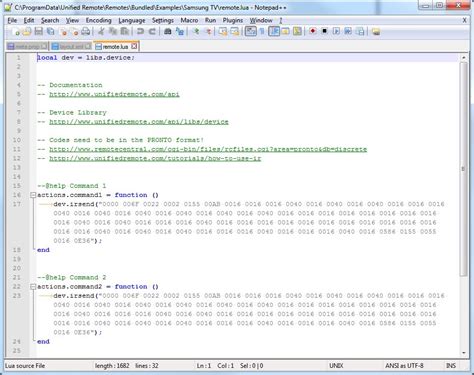Screen dimensions: 474x375
Task: Open user defined language dialog icon
Action: 286,32
